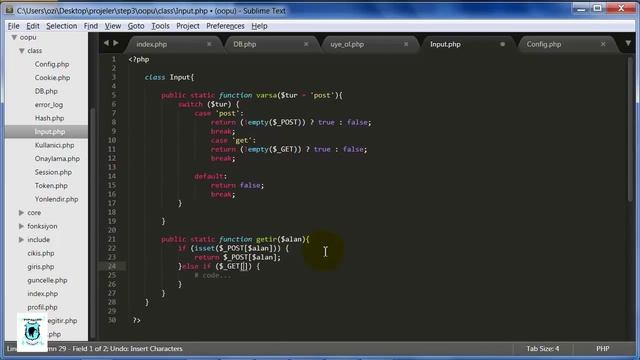Click the next tab right arrow

[x=116, y=43]
